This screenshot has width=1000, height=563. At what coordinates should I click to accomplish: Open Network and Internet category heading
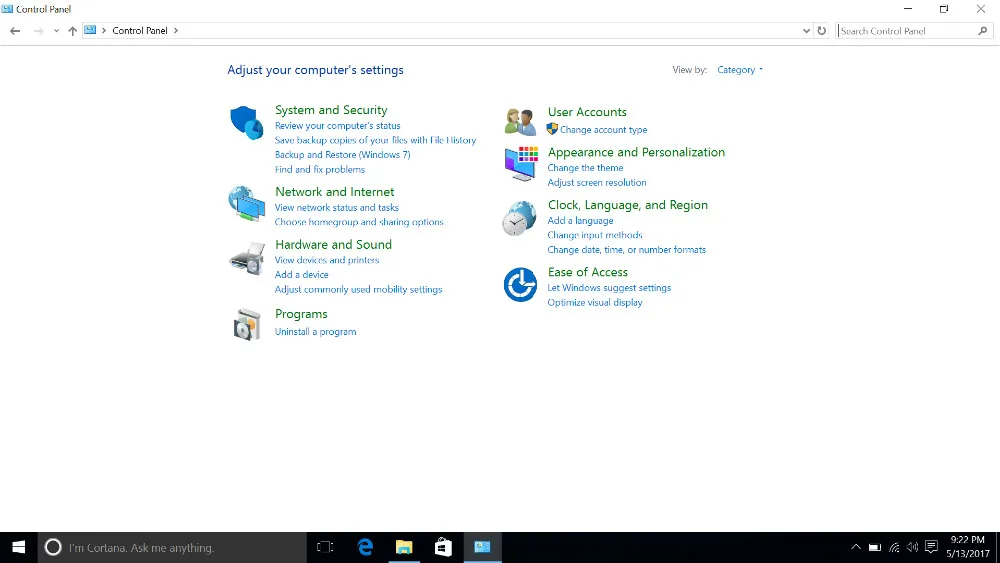(x=334, y=191)
